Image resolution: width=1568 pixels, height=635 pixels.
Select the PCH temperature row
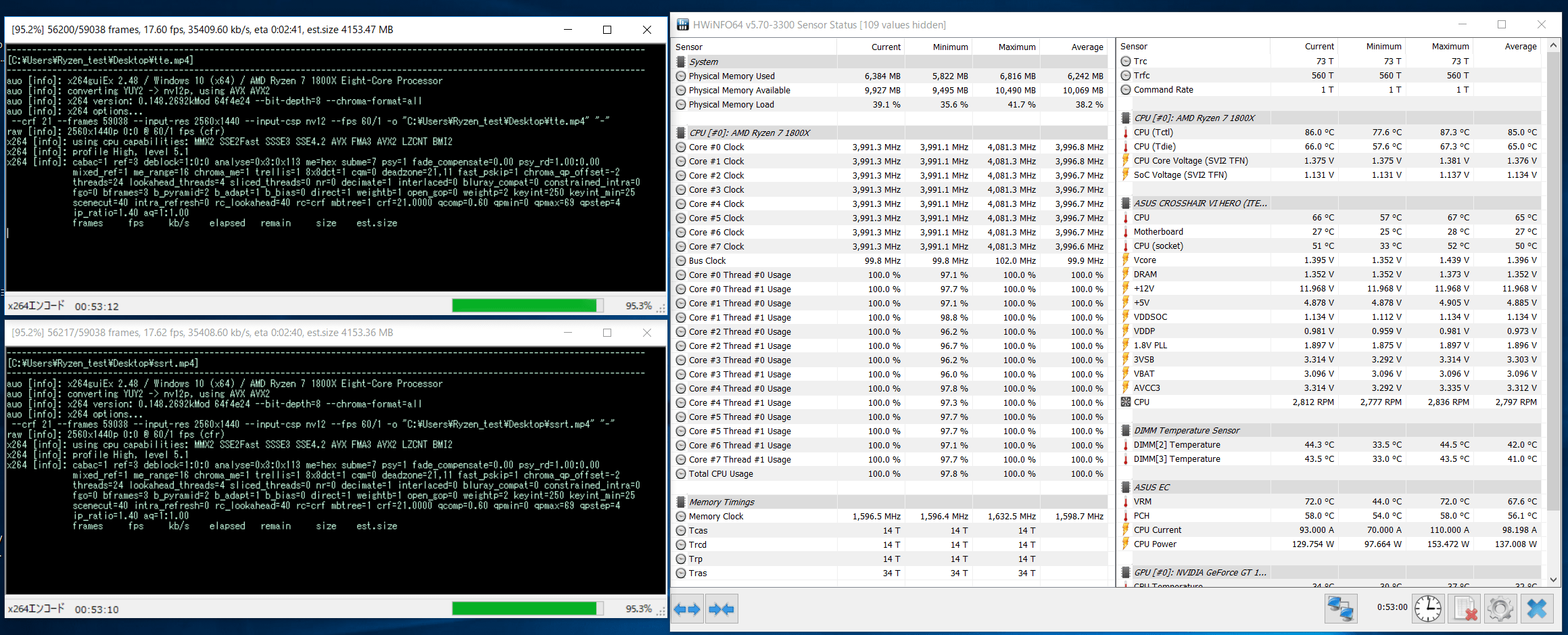(1330, 515)
